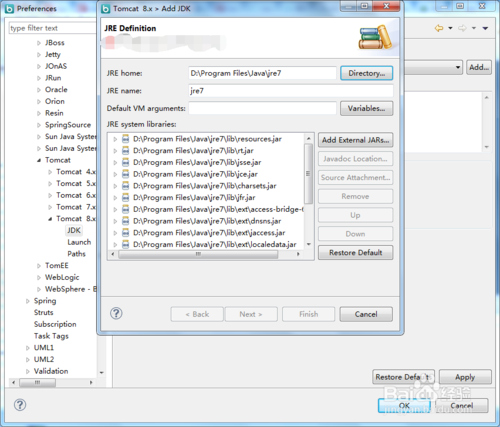Click Add External JARs... button
The width and height of the screenshot is (500, 427).
coord(355,140)
